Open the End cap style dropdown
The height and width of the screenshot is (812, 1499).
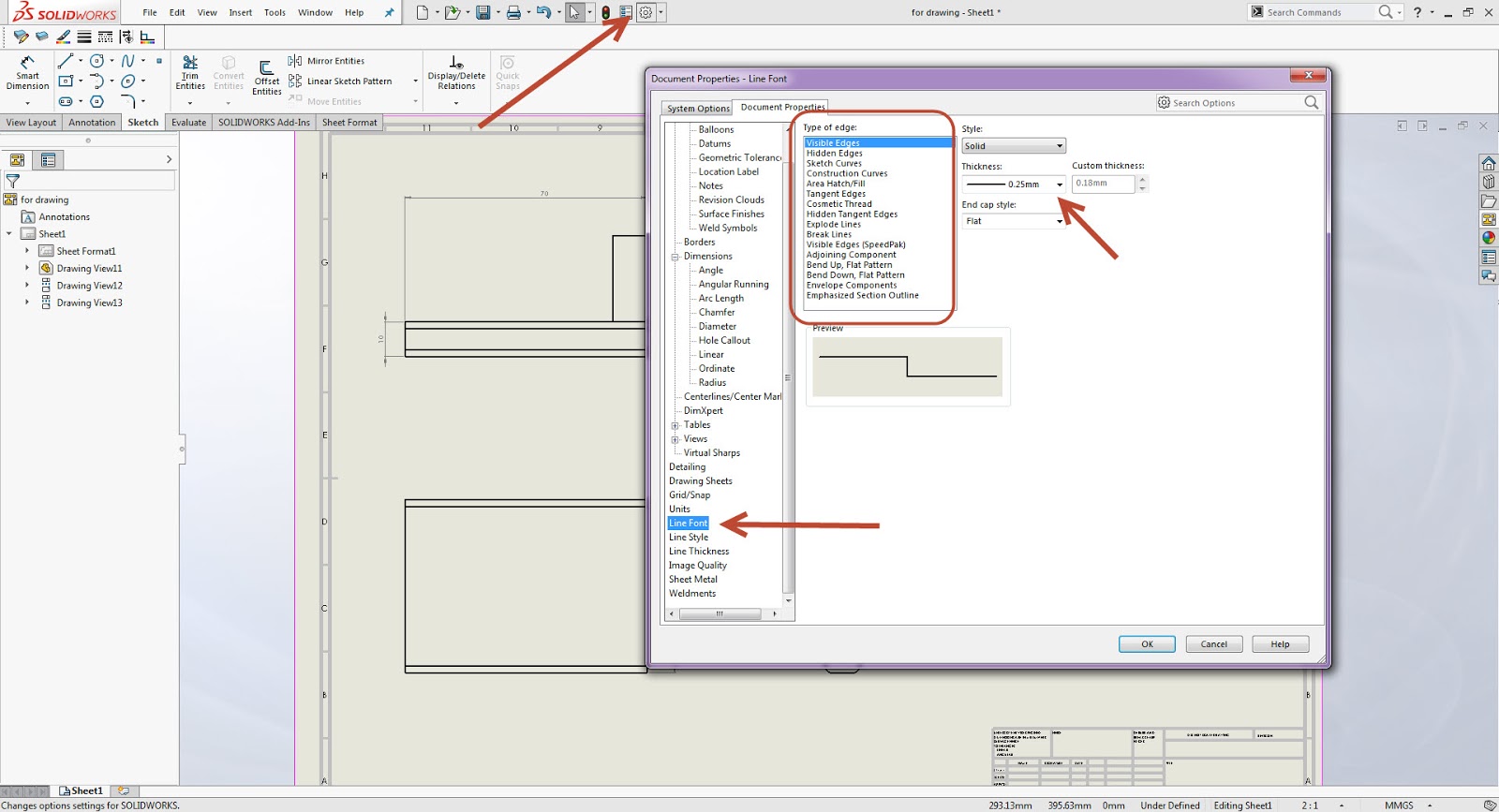tap(1014, 221)
